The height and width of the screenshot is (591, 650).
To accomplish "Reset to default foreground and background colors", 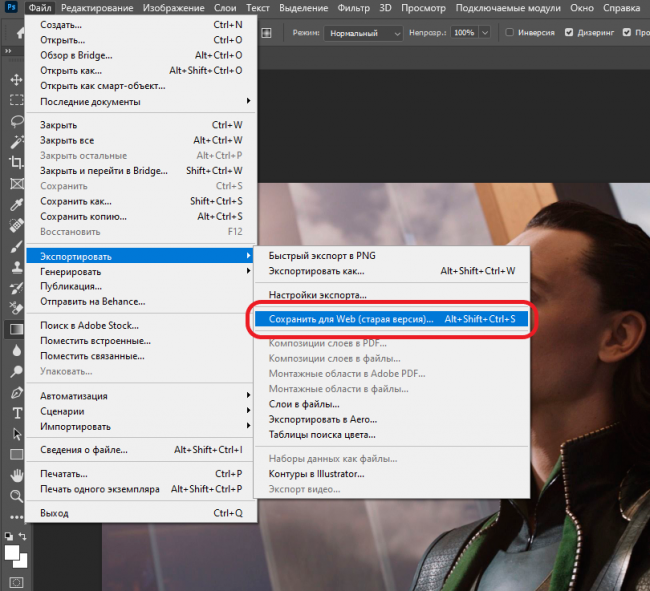I will (9, 536).
